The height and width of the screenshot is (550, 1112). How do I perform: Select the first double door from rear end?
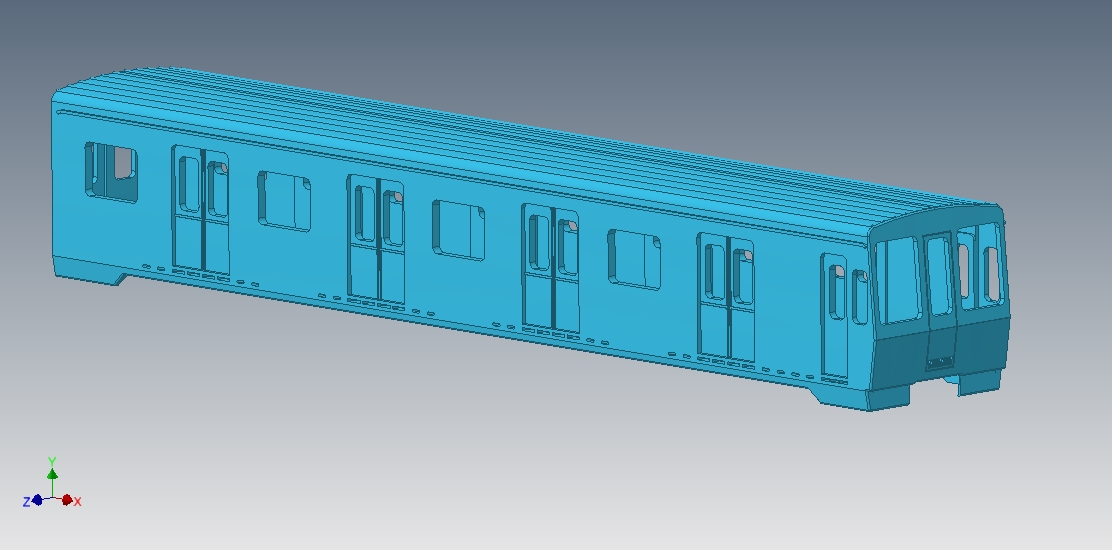pyautogui.click(x=201, y=211)
